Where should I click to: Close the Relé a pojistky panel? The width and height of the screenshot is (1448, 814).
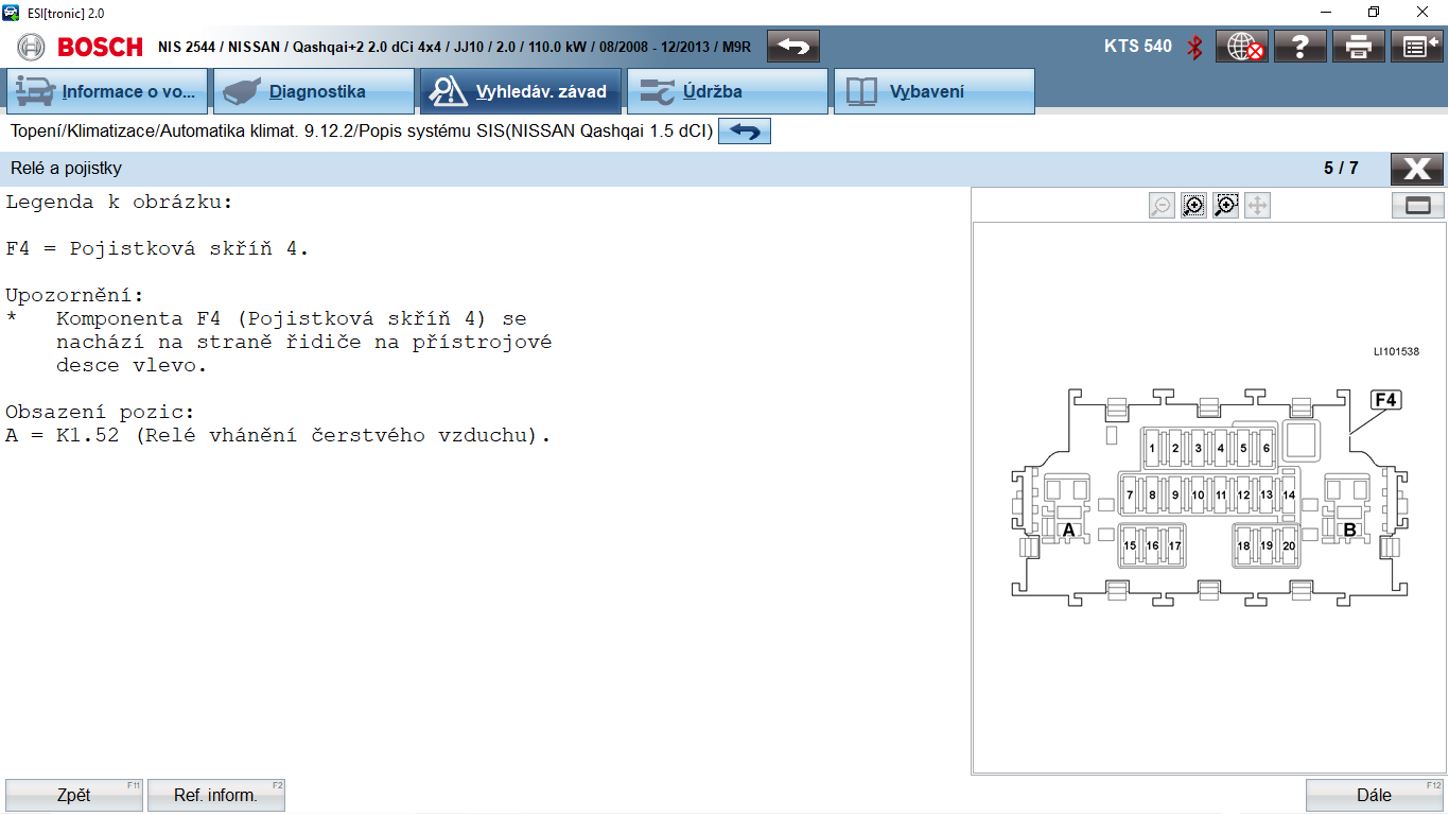[x=1416, y=169]
